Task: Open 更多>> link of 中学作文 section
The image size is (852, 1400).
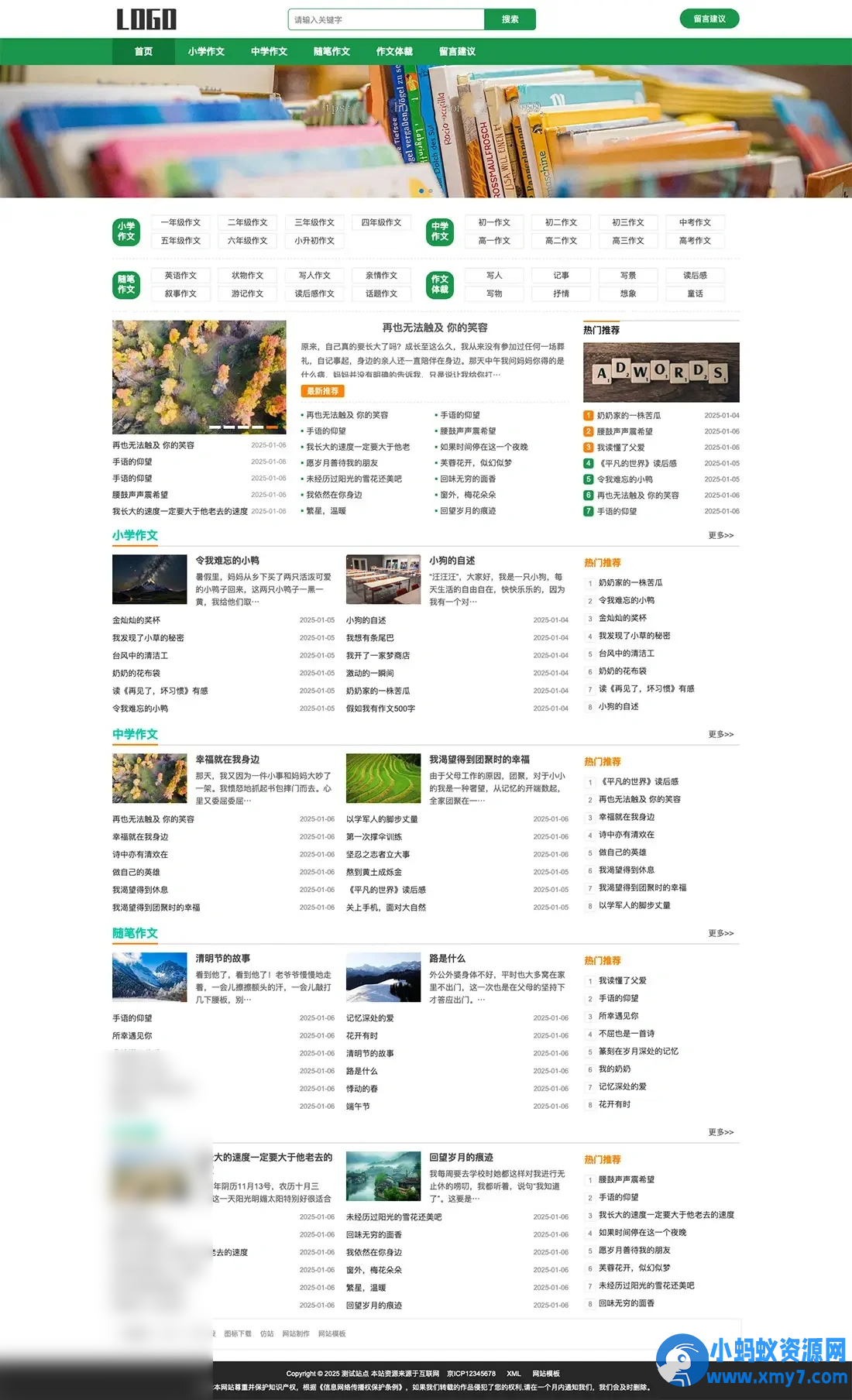Action: tap(720, 734)
